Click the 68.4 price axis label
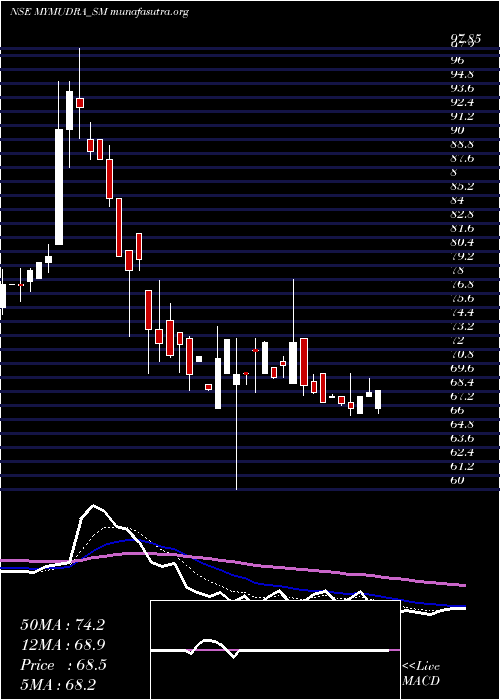Image resolution: width=500 pixels, height=700 pixels. pos(462,383)
